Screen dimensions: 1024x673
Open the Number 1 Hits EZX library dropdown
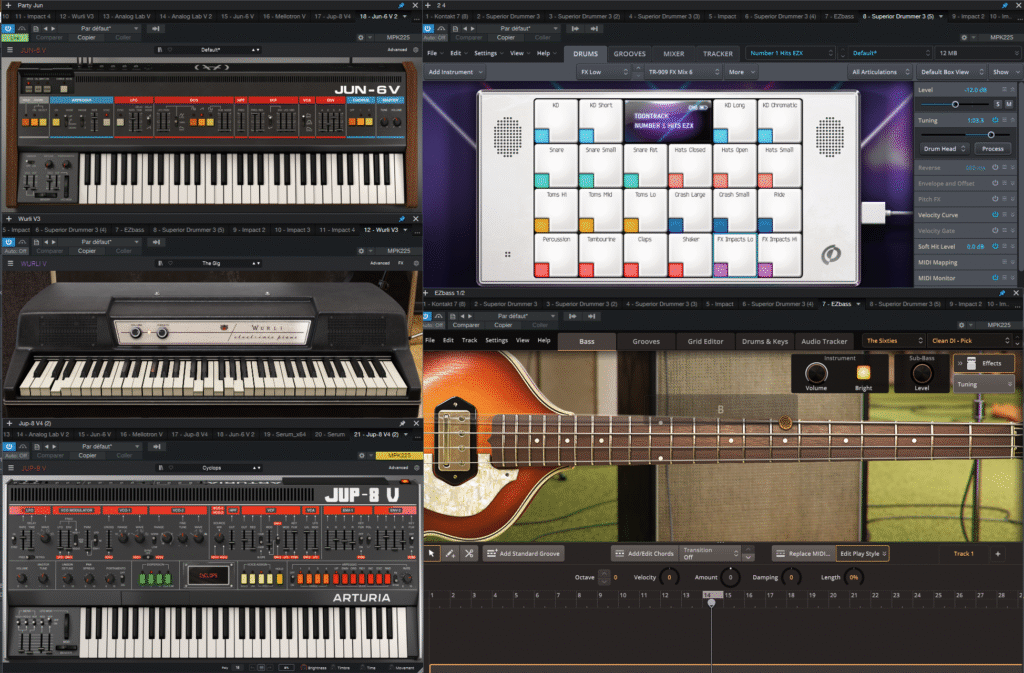pyautogui.click(x=792, y=53)
